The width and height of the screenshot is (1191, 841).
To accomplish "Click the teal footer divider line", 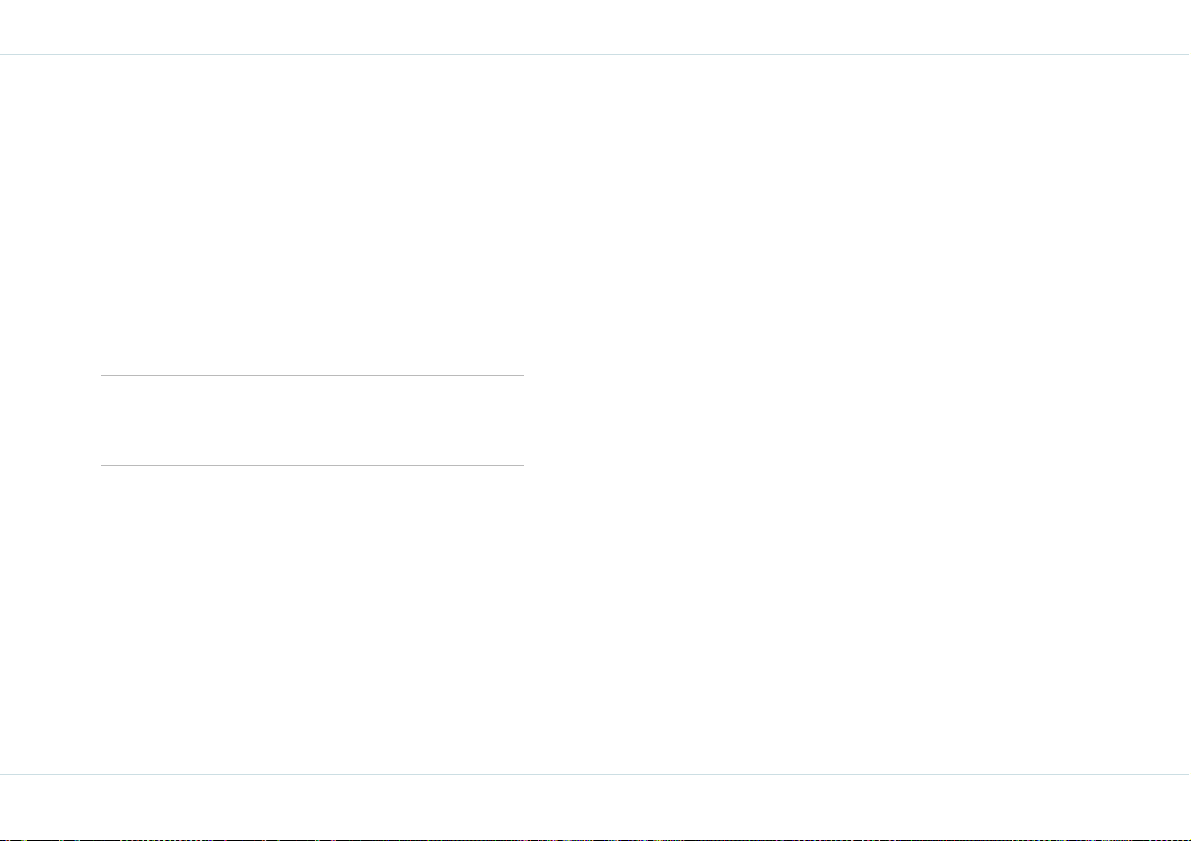I will [596, 774].
